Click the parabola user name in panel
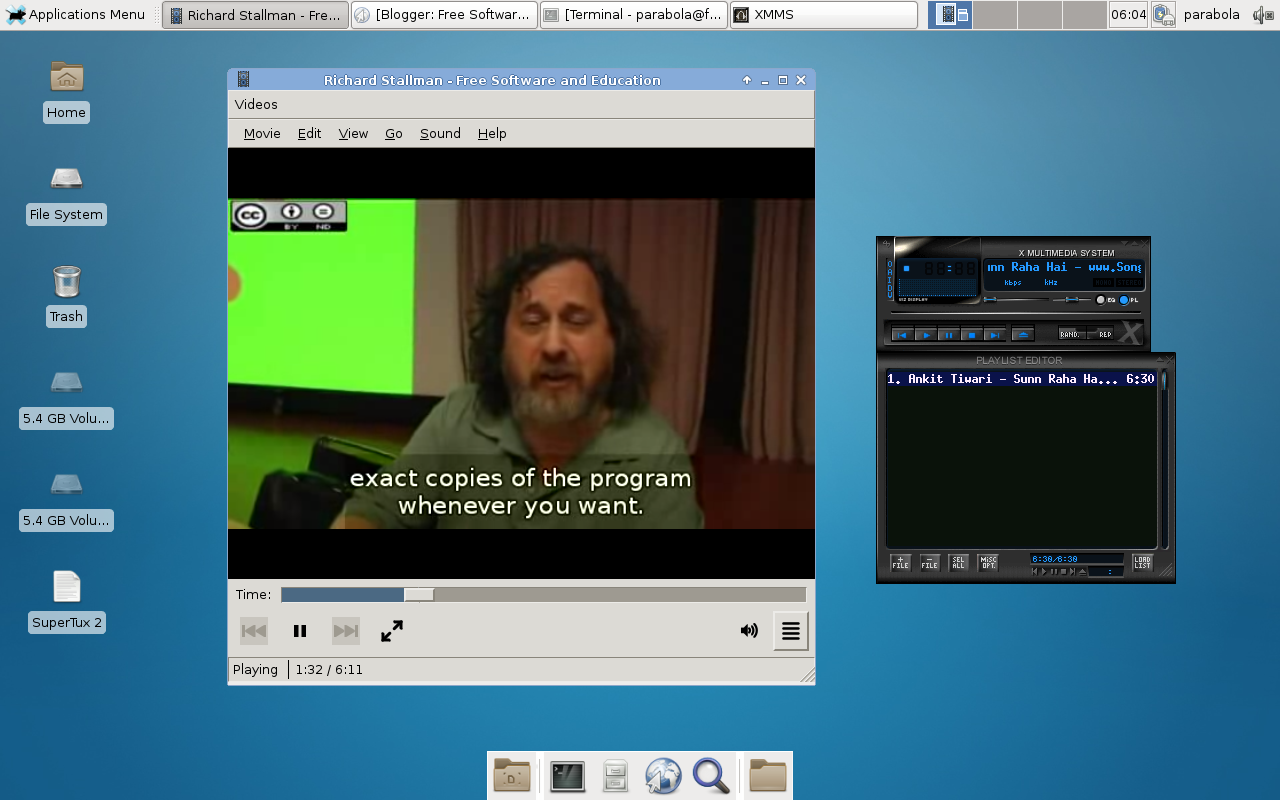The height and width of the screenshot is (800, 1280). (1211, 15)
